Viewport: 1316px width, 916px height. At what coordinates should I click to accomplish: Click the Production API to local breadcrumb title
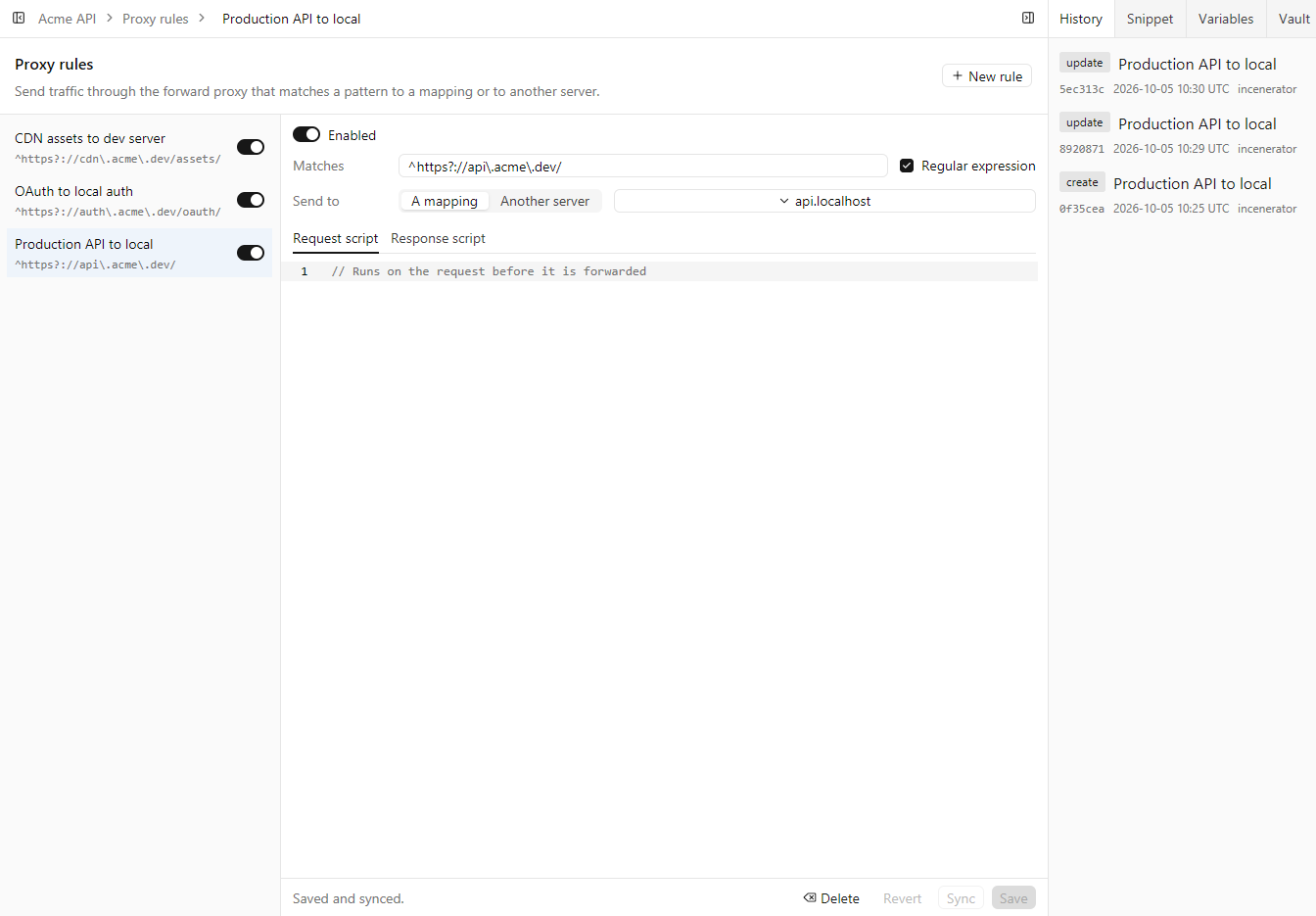click(292, 19)
